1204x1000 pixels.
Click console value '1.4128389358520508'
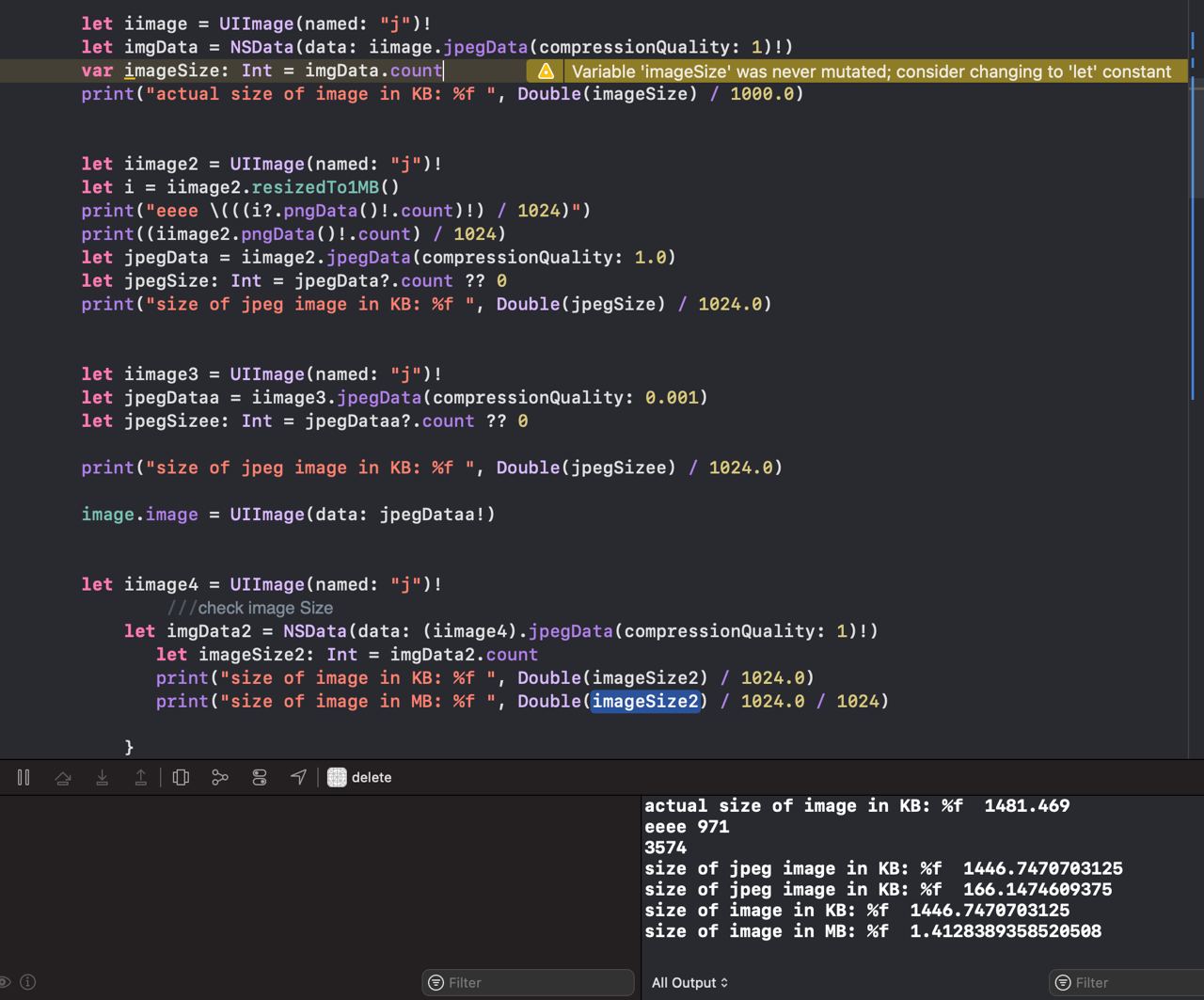coord(1006,931)
